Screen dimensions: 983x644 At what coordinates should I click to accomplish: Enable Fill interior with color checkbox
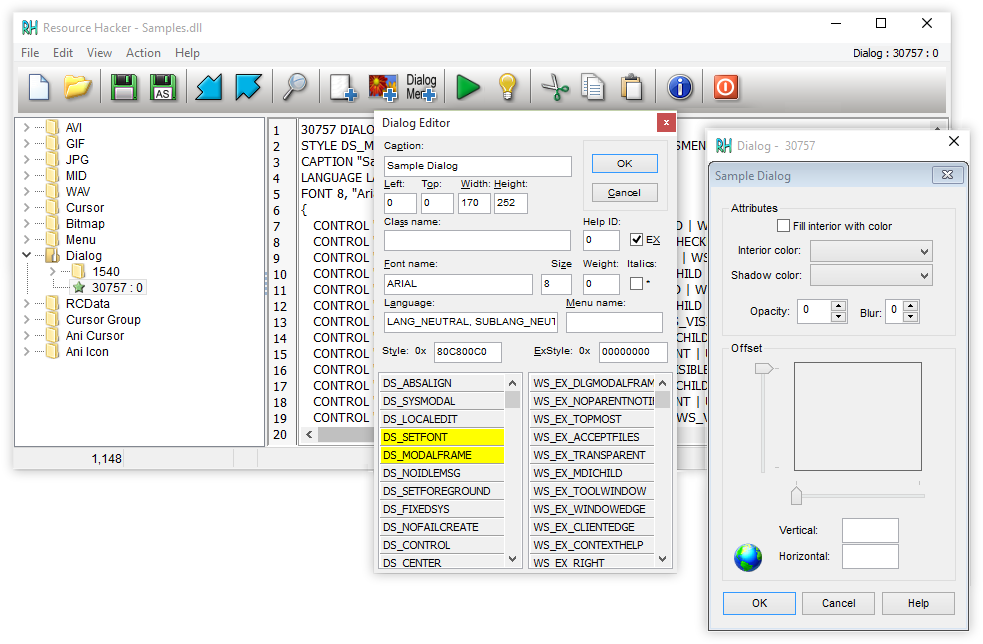click(783, 226)
